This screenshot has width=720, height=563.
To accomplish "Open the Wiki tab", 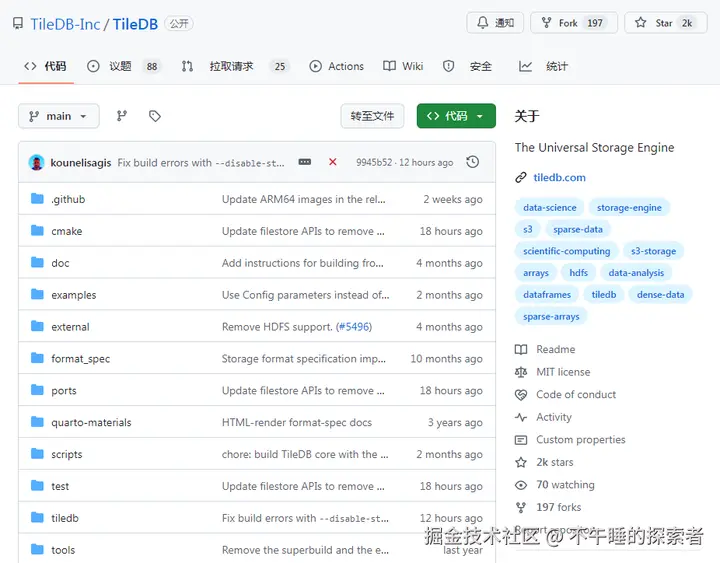I will tap(403, 67).
